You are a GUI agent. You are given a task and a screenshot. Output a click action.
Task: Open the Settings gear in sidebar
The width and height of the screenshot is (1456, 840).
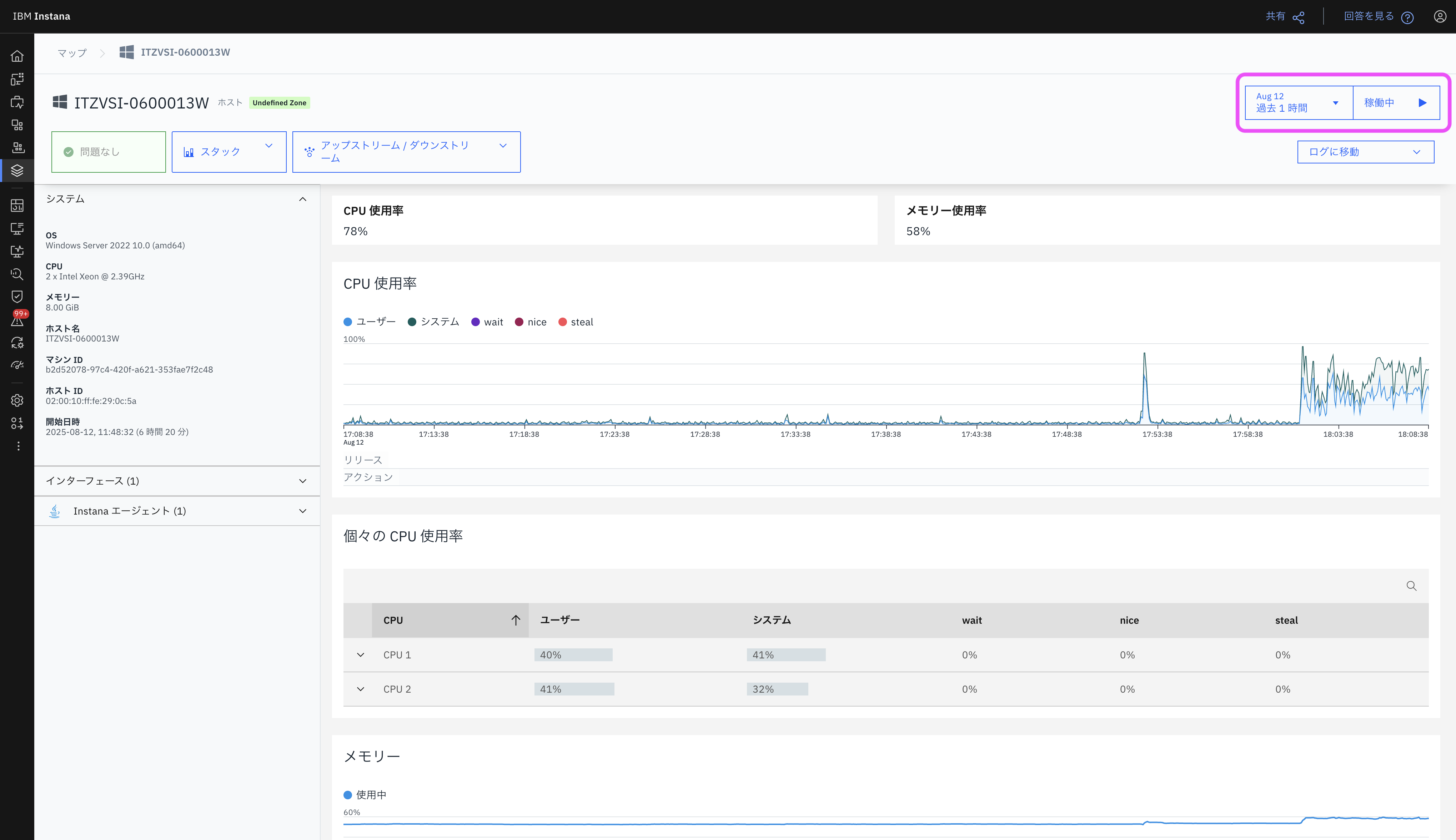(17, 400)
